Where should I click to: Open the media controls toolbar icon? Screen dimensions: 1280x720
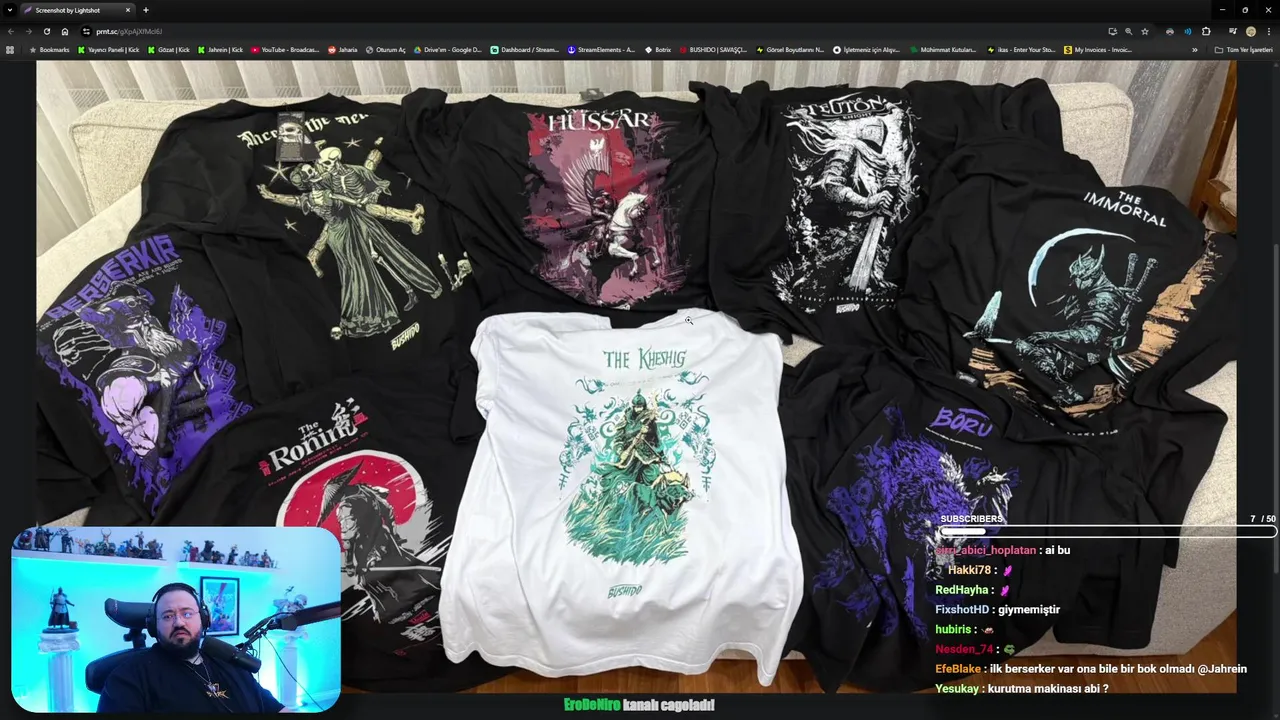coord(1232,31)
